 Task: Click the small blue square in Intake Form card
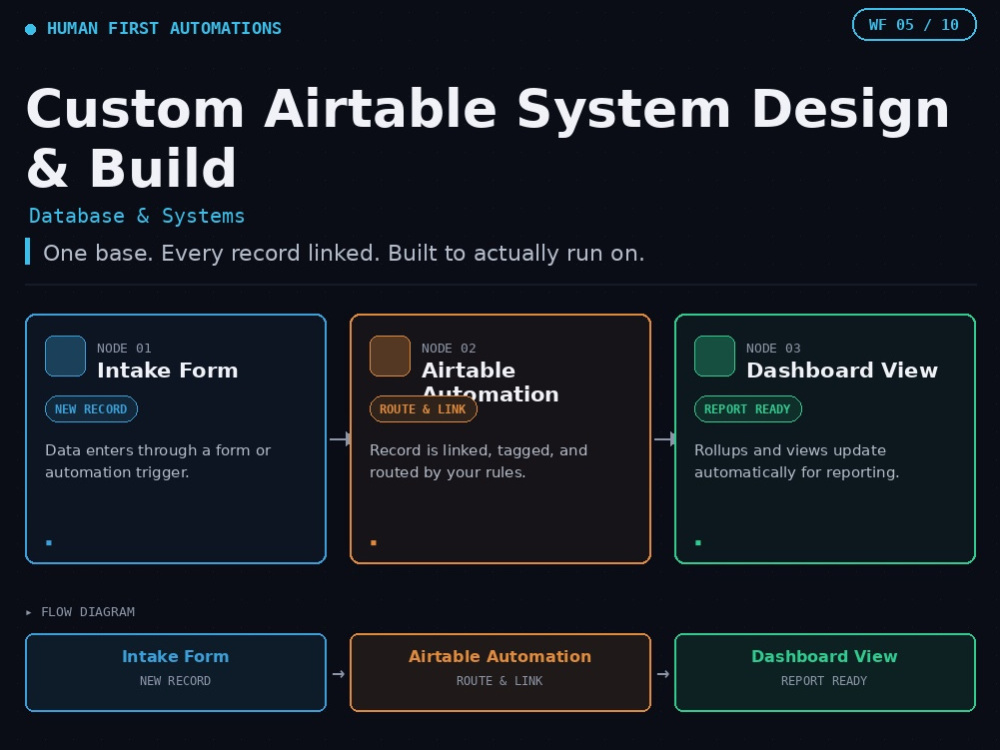tap(49, 543)
